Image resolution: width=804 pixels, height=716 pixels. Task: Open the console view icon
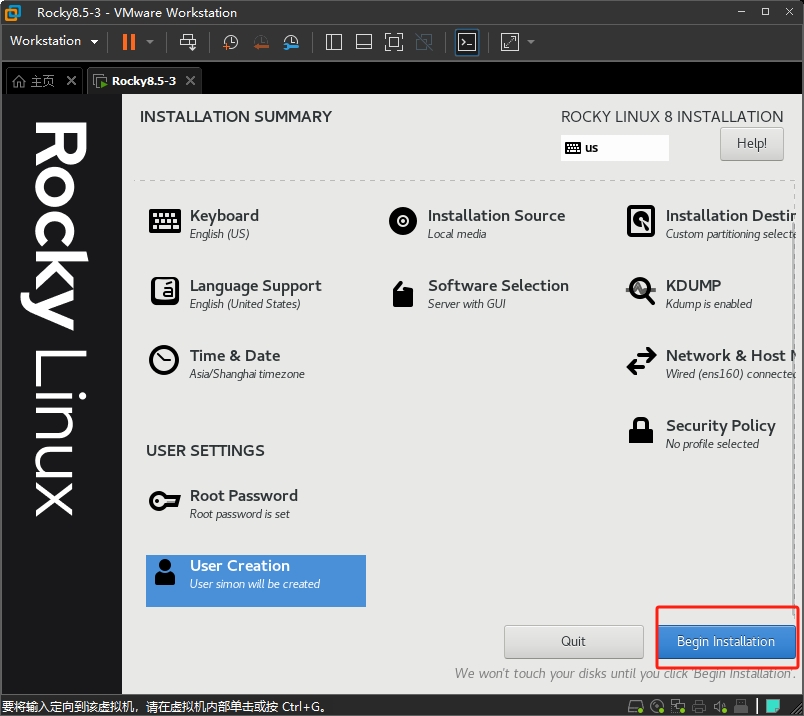[467, 42]
